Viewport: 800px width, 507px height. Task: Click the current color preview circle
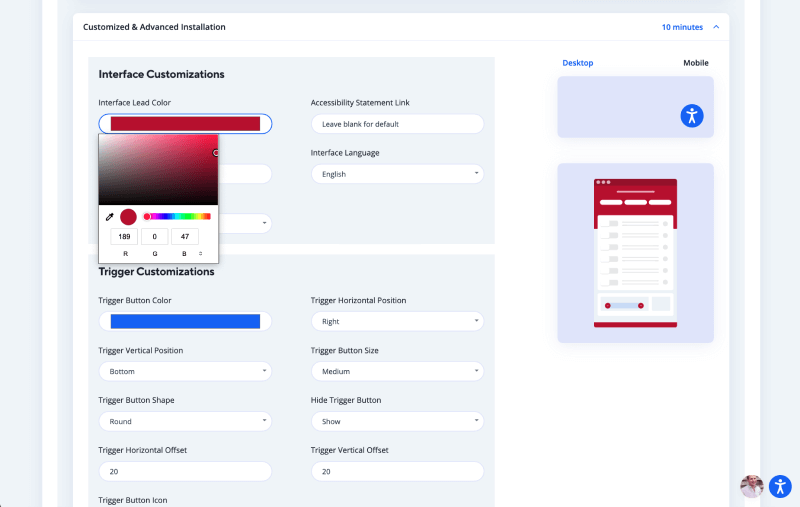pyautogui.click(x=128, y=217)
